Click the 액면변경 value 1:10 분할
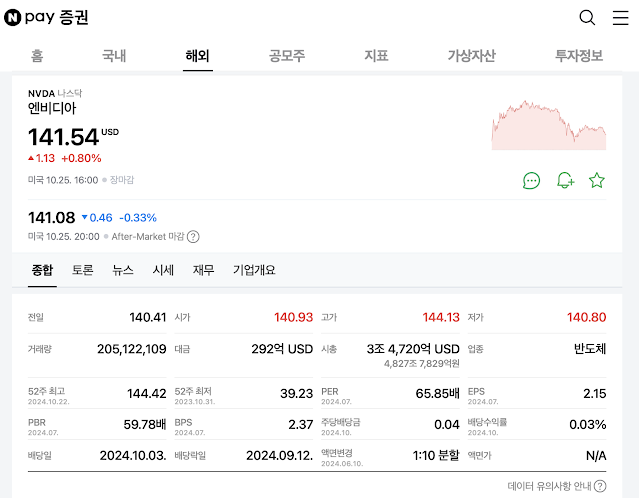The height and width of the screenshot is (498, 639). tap(436, 456)
